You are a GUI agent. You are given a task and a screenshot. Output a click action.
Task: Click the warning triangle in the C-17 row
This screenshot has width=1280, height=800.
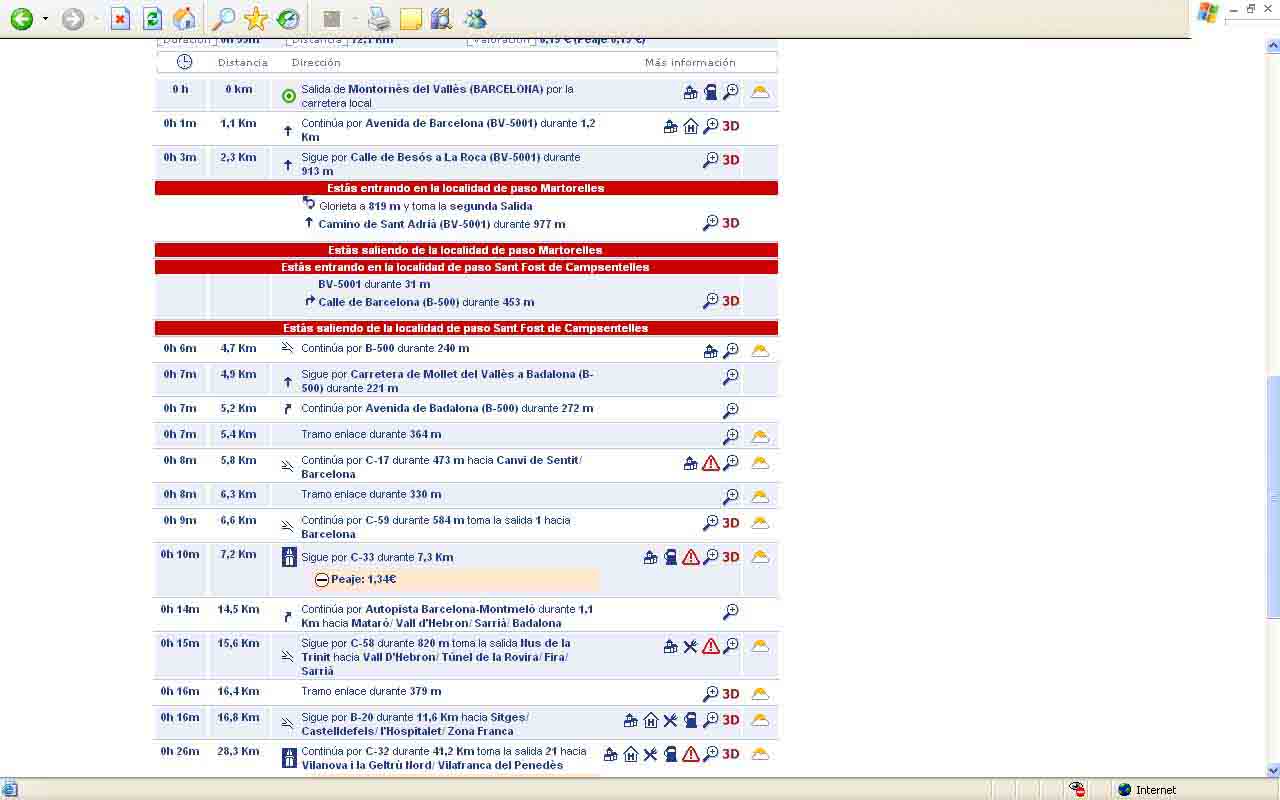[x=710, y=463]
